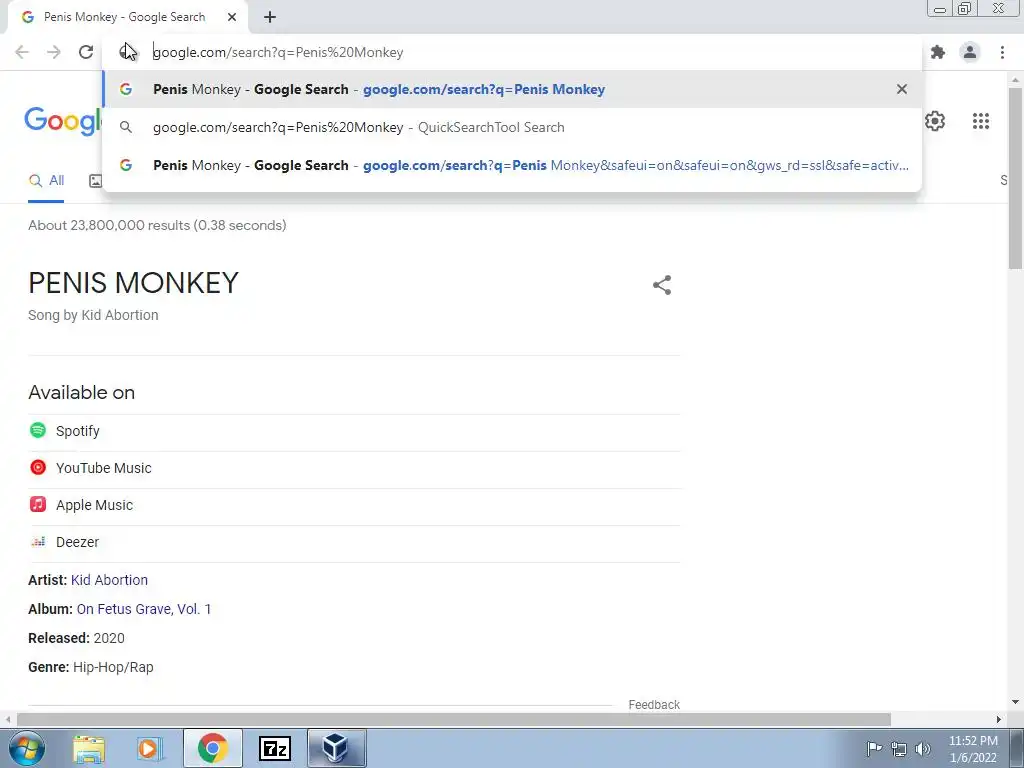1024x768 pixels.
Task: Click the vertical scrollbar up arrow
Action: [1015, 80]
